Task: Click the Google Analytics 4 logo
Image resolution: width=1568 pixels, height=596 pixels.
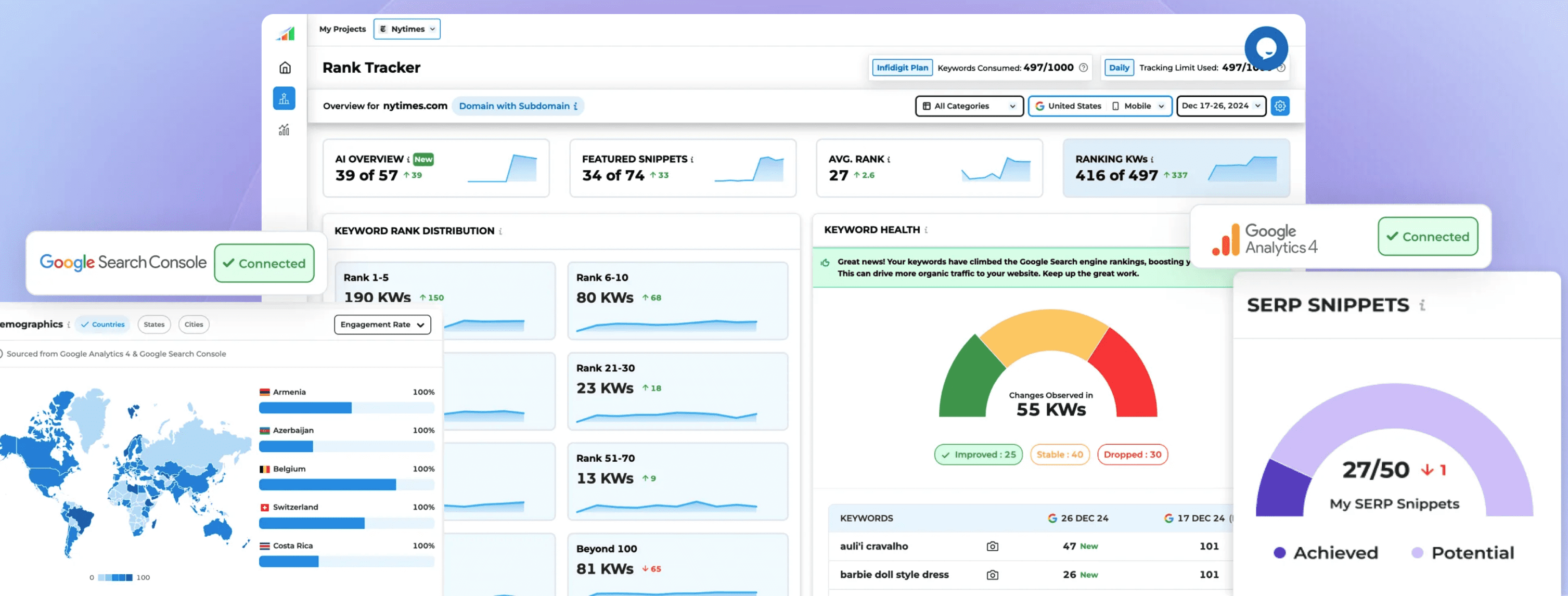Action: [1264, 239]
